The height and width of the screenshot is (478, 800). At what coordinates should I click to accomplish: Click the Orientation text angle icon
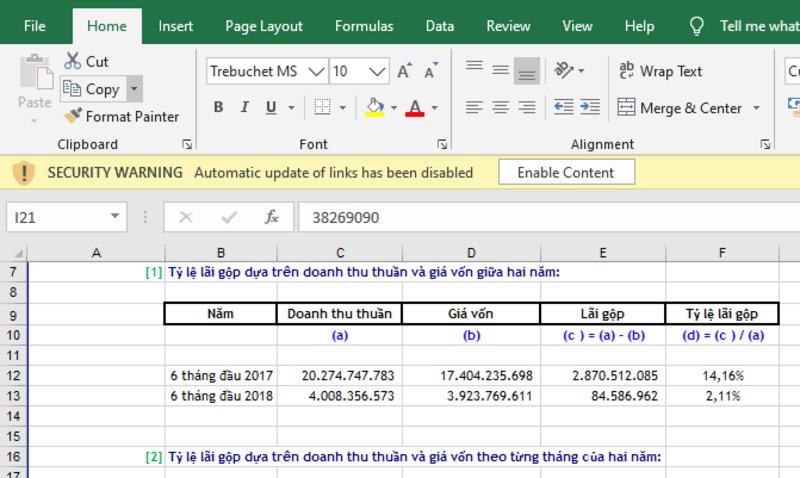565,71
